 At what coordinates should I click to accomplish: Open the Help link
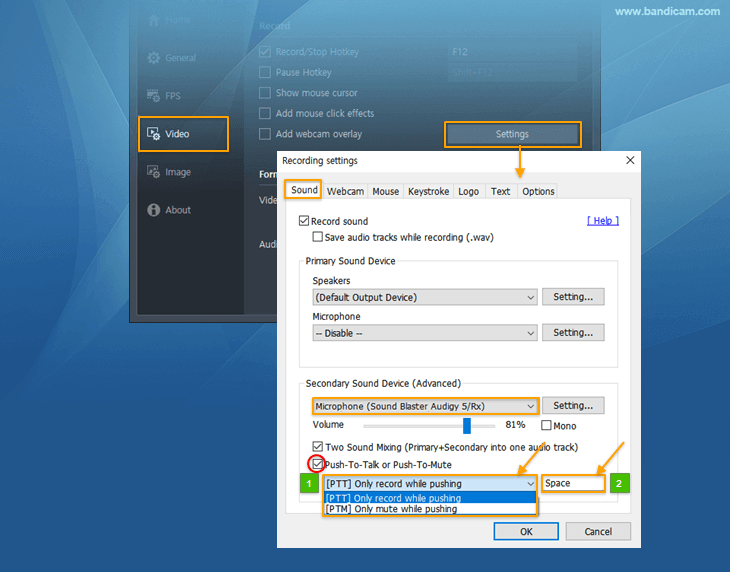(603, 221)
